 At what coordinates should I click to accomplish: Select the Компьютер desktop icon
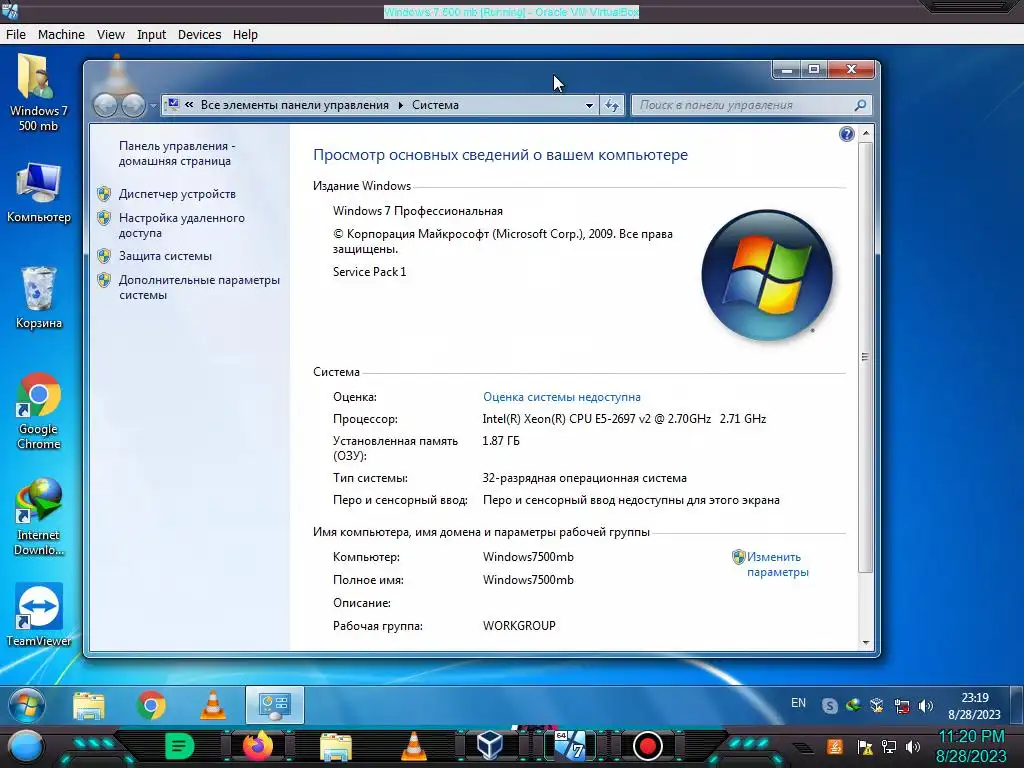39,193
